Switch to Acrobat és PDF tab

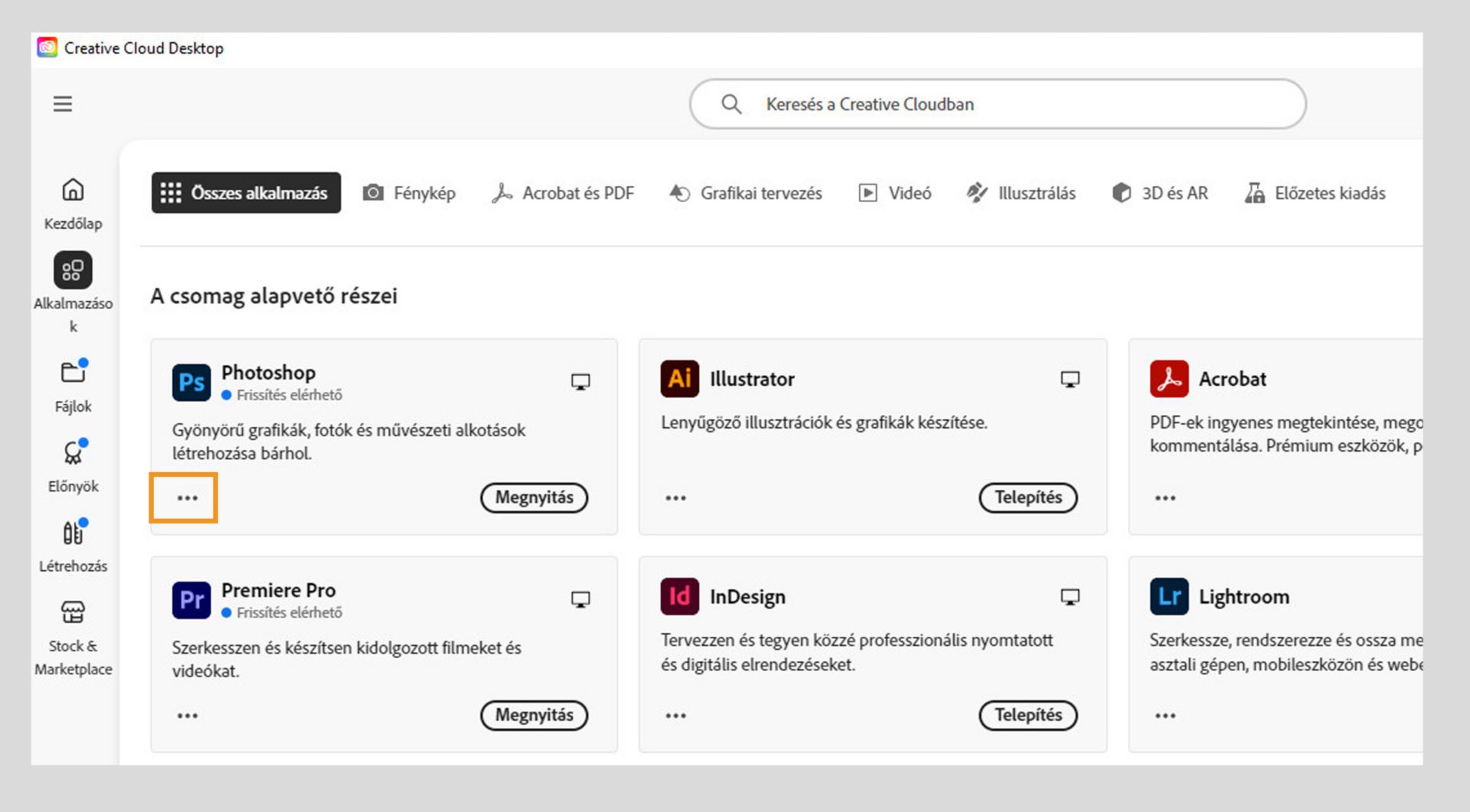pyautogui.click(x=563, y=193)
